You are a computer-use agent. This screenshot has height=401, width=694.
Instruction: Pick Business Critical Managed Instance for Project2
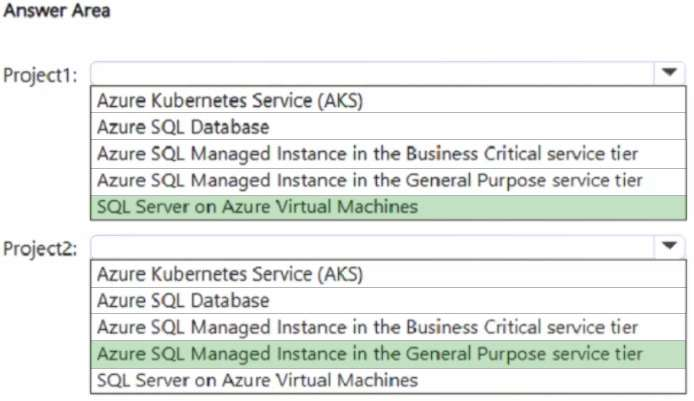coord(367,327)
